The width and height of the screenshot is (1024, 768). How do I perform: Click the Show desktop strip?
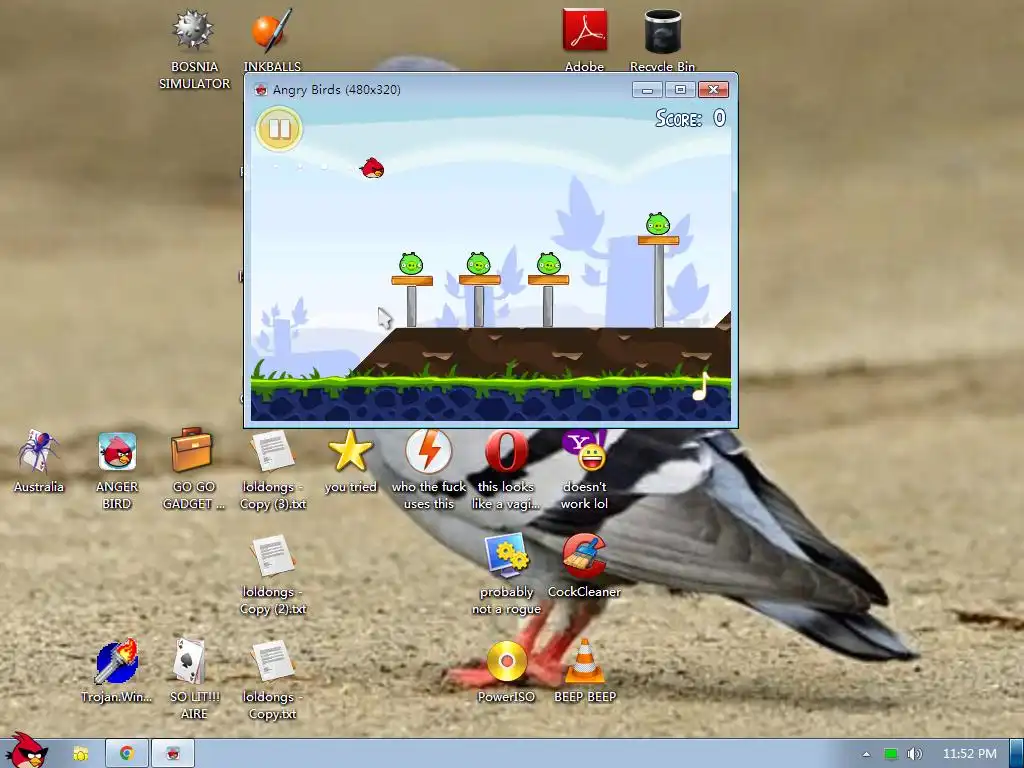click(1016, 754)
